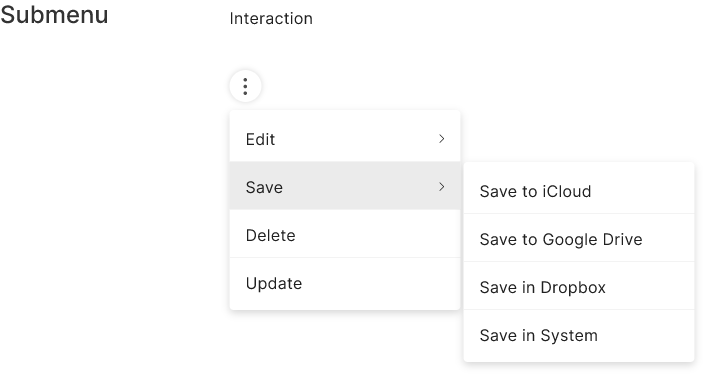Select Save to Google Drive option
Screen dimensions: 707x377
tap(579, 238)
